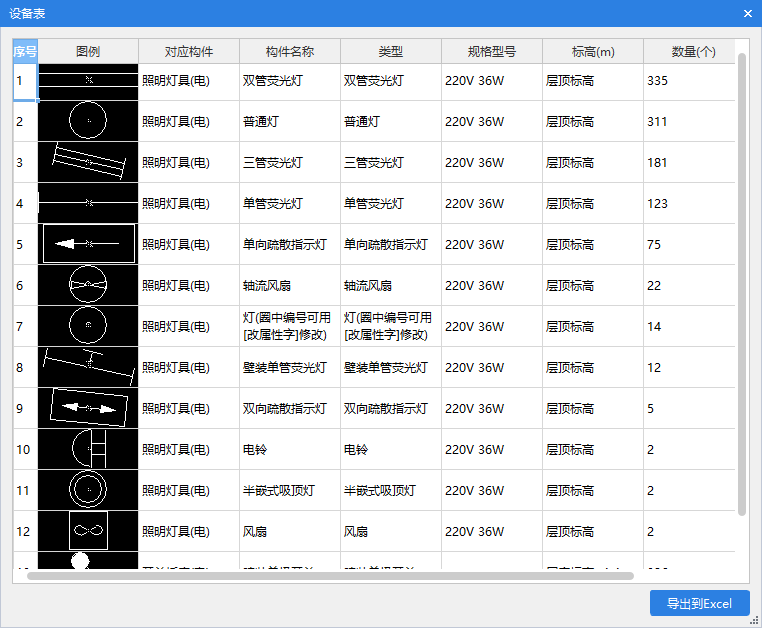The width and height of the screenshot is (762, 628).
Task: Select the two-way evacuation indicator legend icon
Action: click(x=88, y=408)
